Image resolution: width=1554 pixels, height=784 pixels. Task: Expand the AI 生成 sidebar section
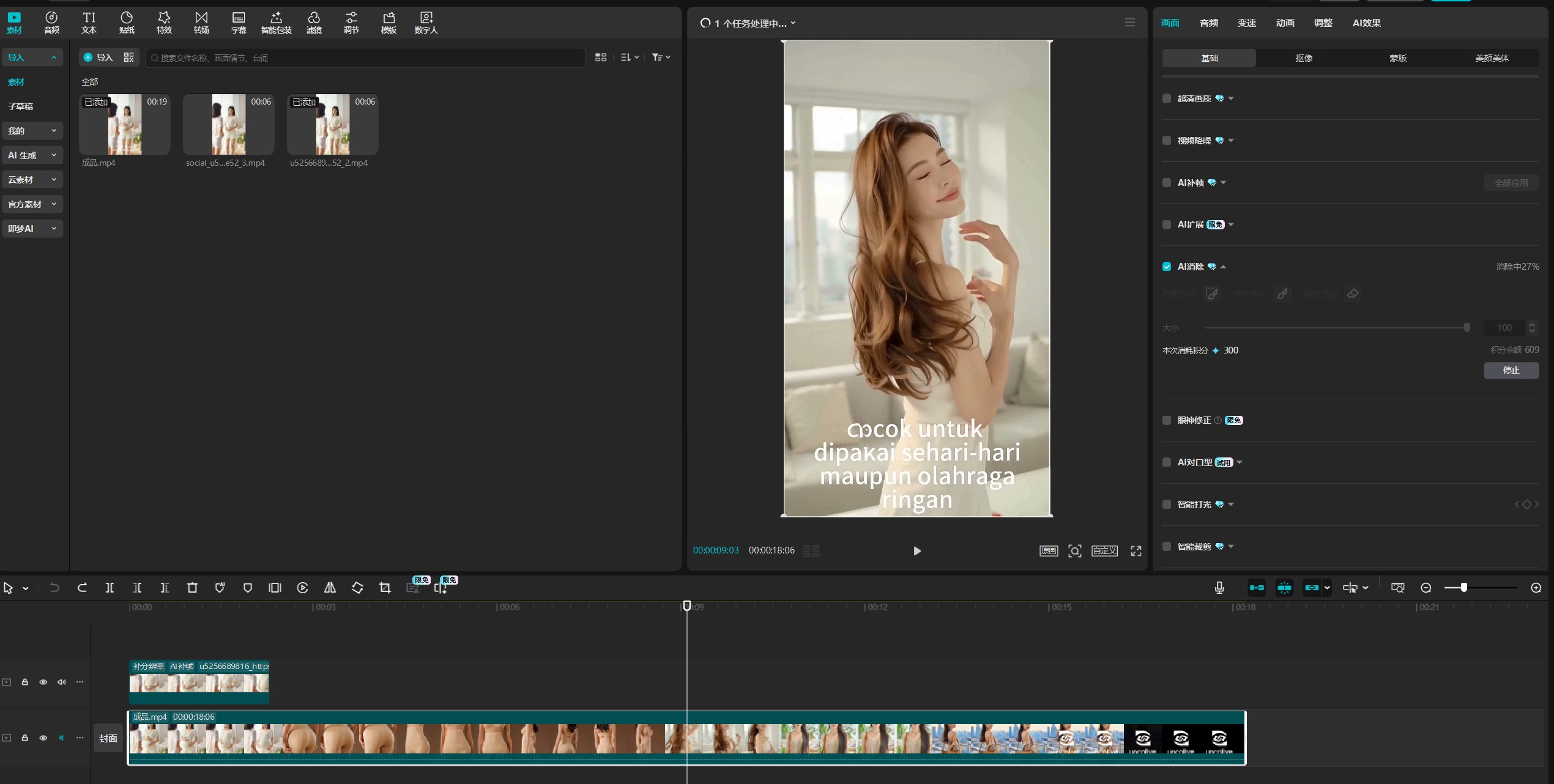[x=32, y=155]
